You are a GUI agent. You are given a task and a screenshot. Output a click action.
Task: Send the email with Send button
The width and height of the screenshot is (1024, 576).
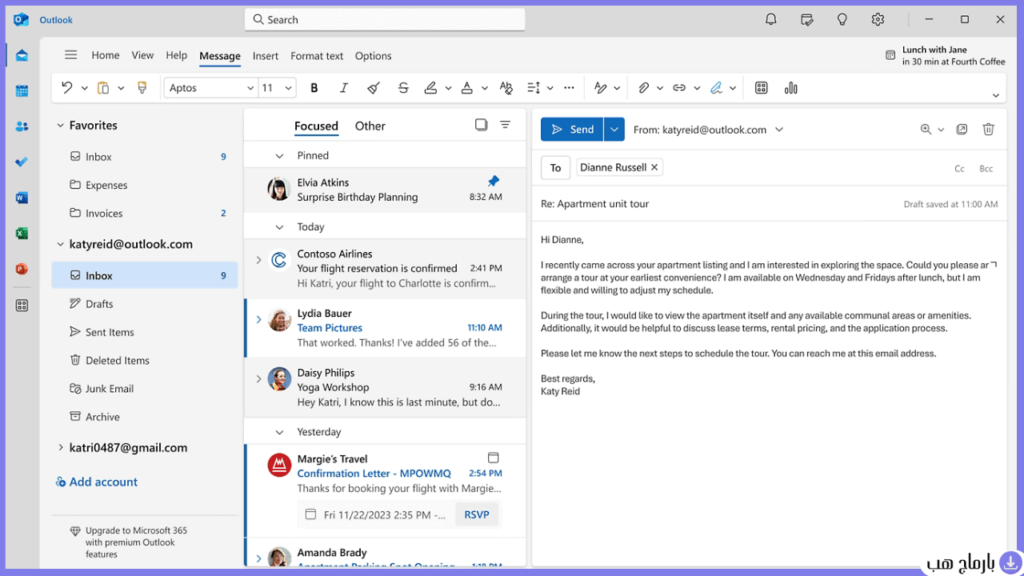point(572,129)
